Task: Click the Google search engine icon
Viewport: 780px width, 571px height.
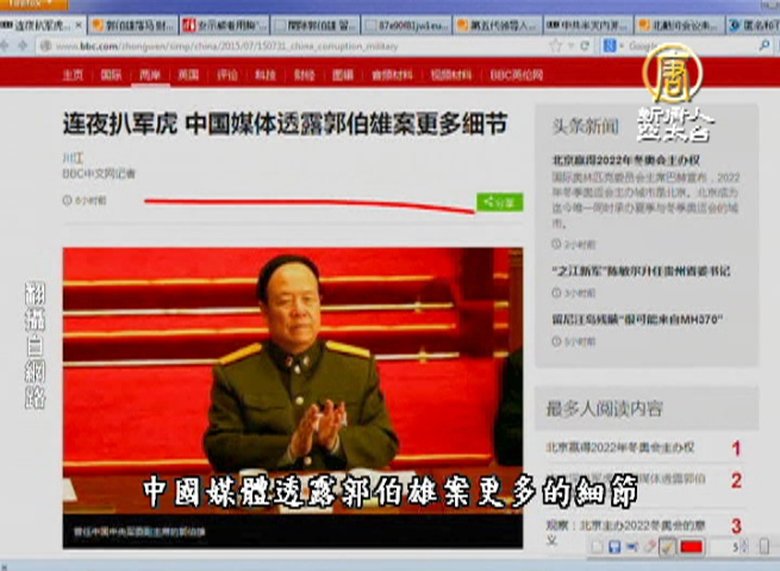Action: [609, 46]
